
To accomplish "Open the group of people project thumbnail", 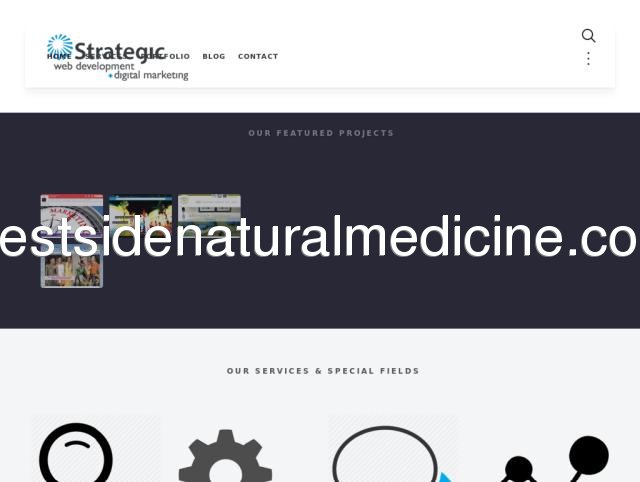I will click(72, 266).
